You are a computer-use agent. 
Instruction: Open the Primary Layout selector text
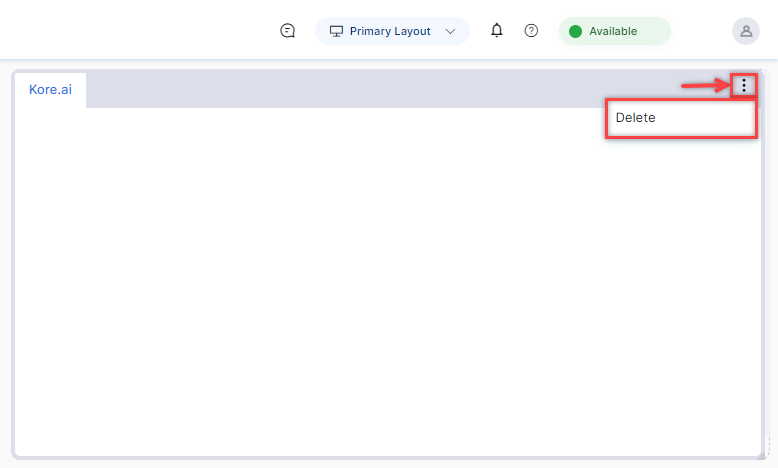(x=390, y=31)
